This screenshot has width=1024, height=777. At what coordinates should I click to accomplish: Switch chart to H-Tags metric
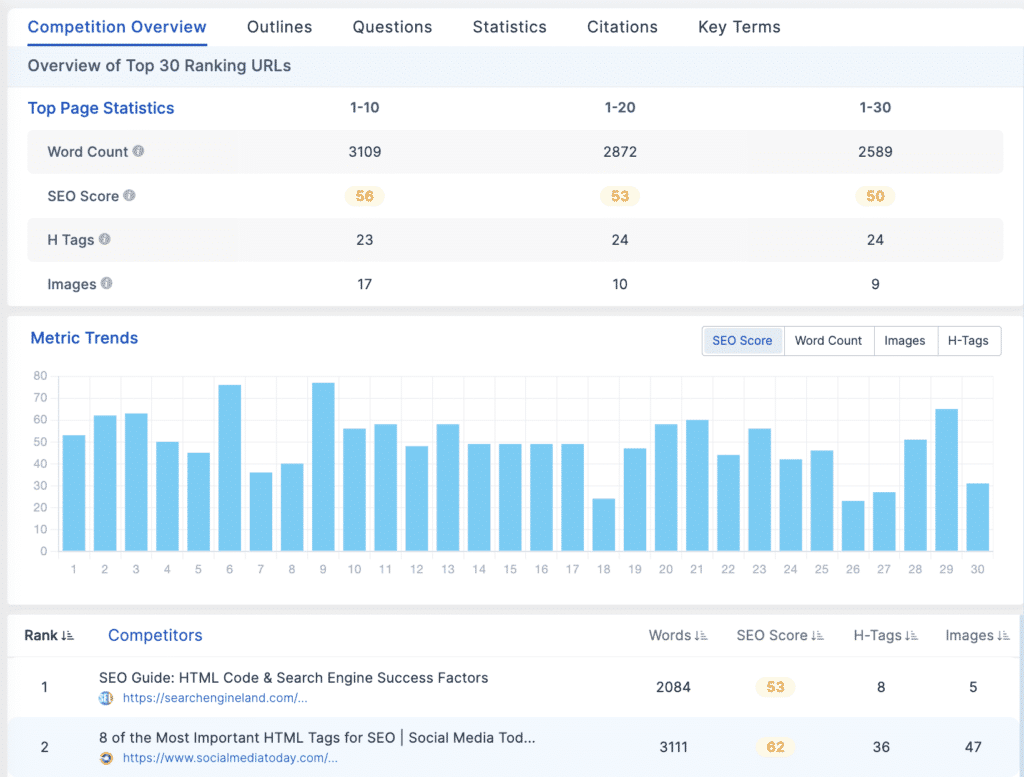click(x=968, y=341)
